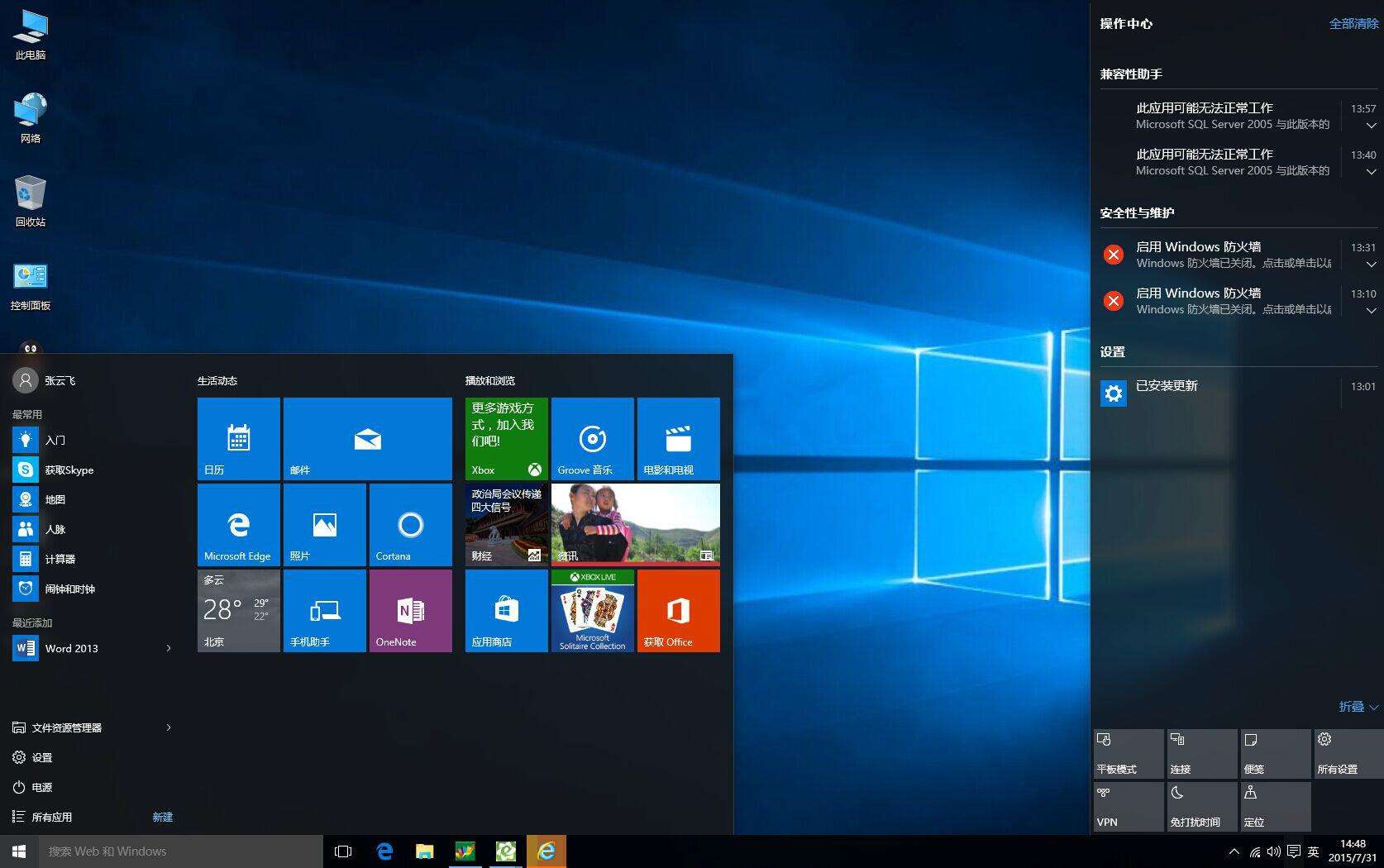Toggle 免打扰时间 quiet hours
The image size is (1384, 868).
(x=1201, y=807)
